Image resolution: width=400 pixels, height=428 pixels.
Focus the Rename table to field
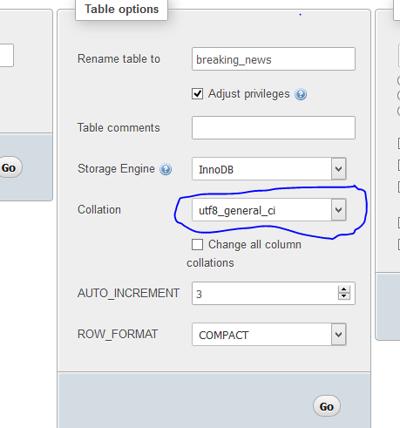[x=274, y=59]
